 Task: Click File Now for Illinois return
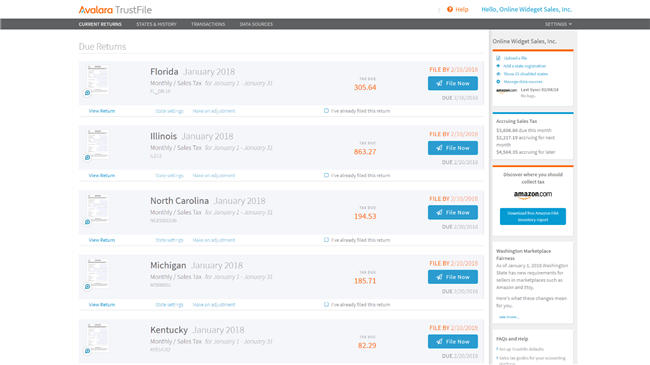tap(453, 148)
